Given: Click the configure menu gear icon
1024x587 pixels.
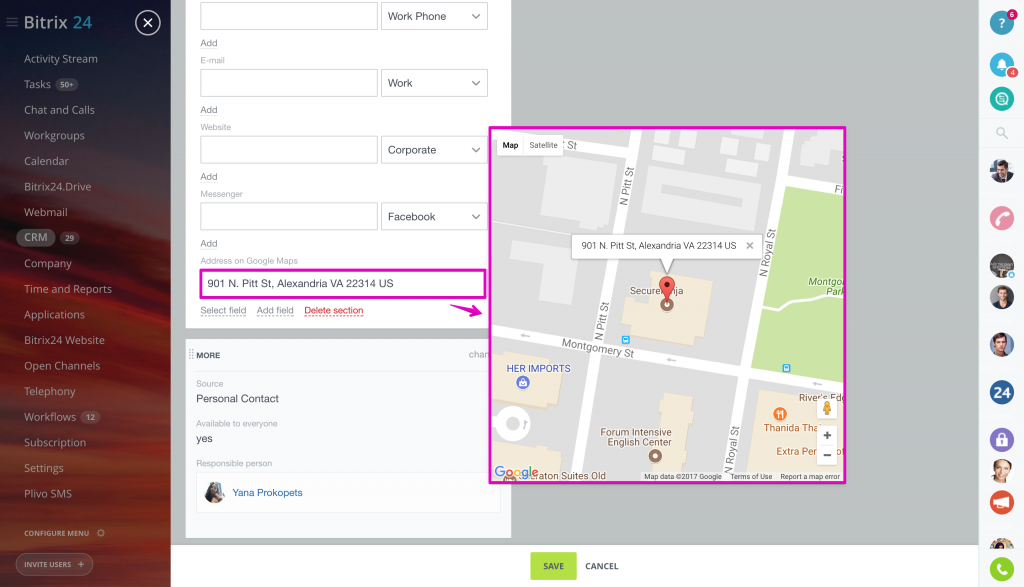Looking at the screenshot, I should (x=101, y=533).
